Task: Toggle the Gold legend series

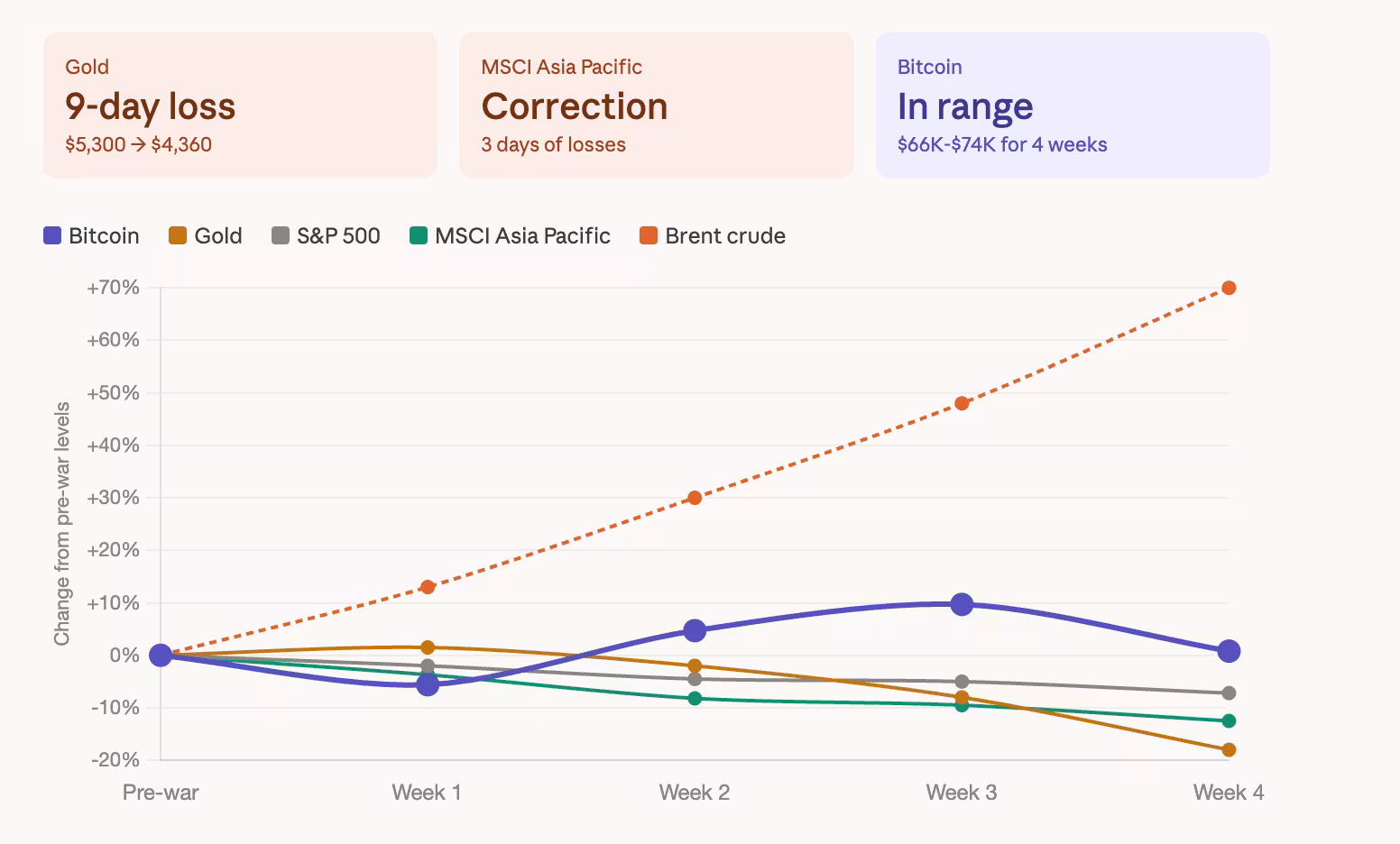Action: tap(206, 236)
